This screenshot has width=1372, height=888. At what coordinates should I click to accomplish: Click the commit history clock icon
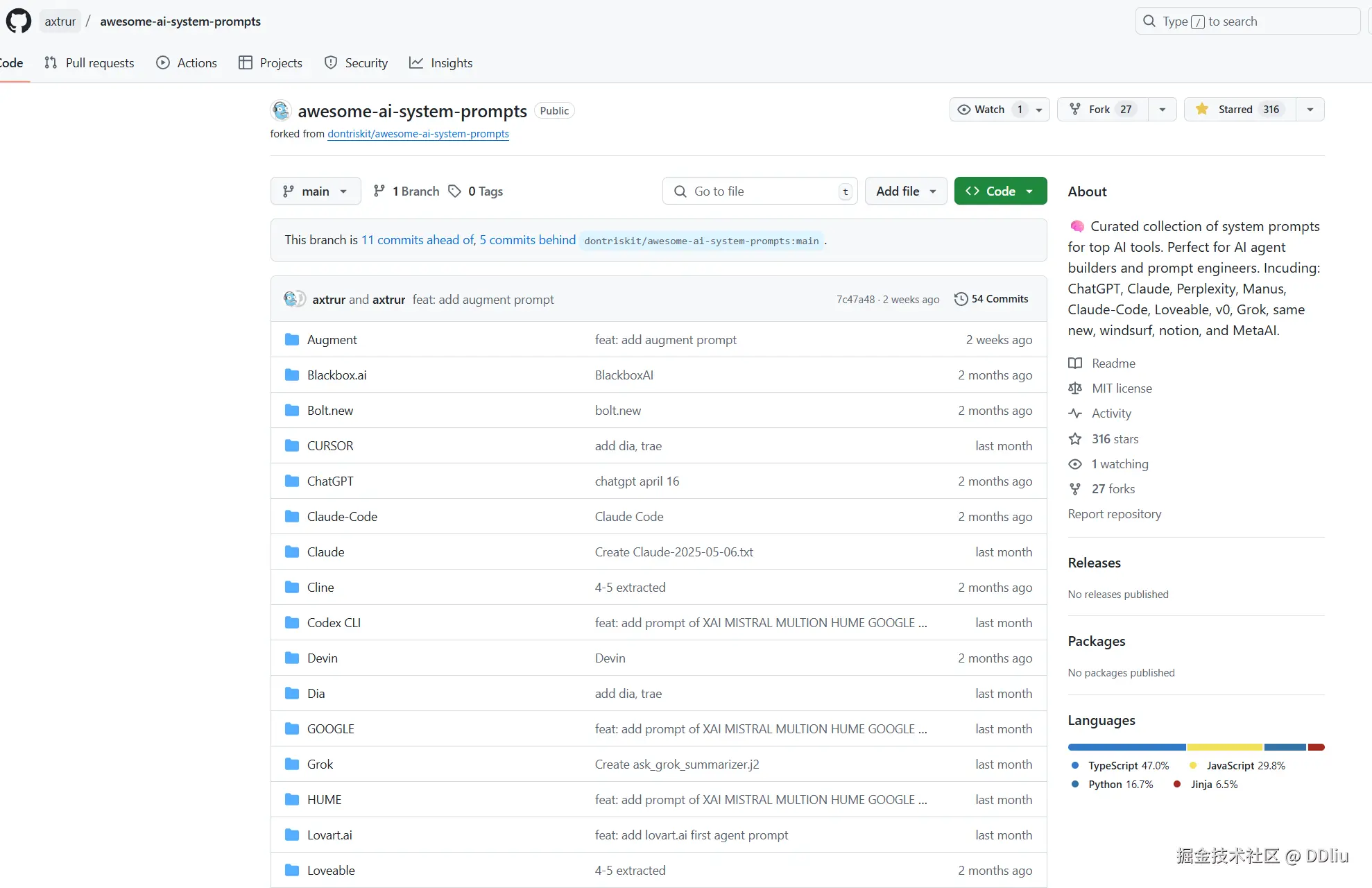click(x=961, y=299)
